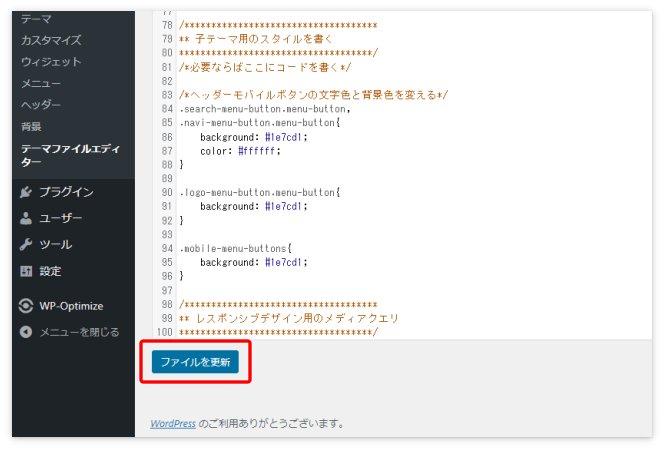Click line number 89 in gutter

point(167,178)
